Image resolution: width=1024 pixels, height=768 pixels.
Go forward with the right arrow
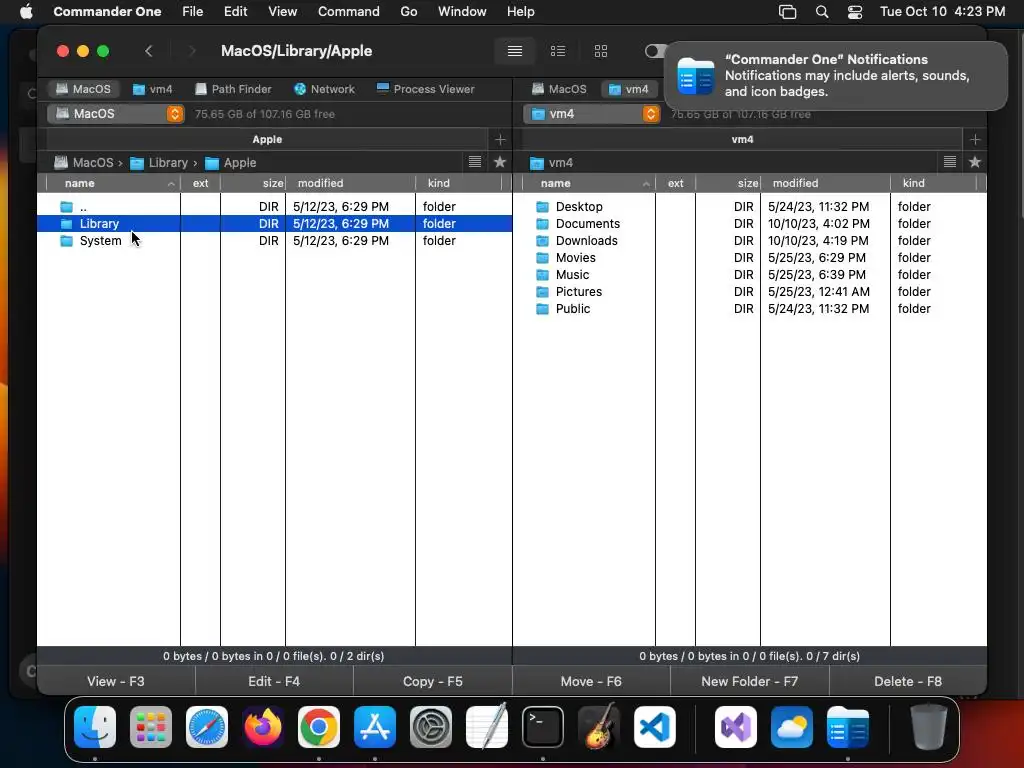[x=191, y=51]
